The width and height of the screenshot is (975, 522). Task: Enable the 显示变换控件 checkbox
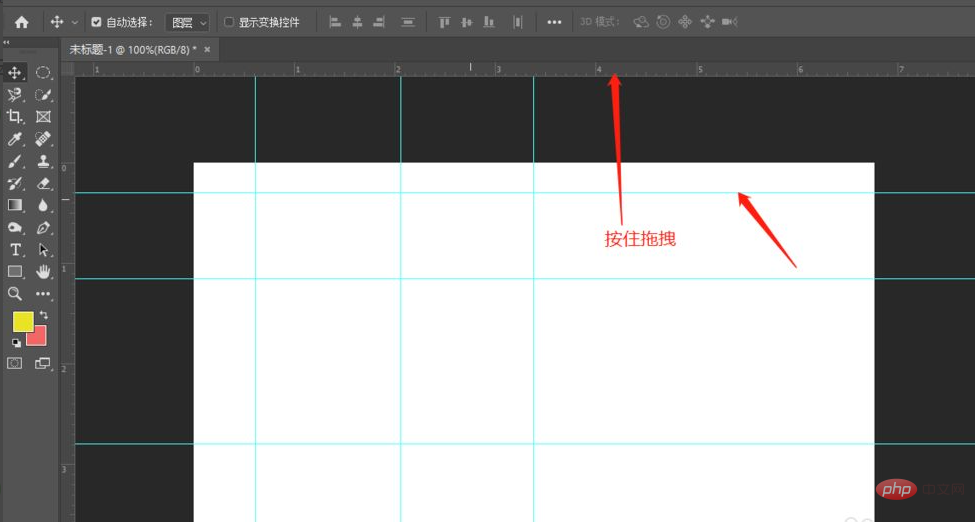click(229, 22)
